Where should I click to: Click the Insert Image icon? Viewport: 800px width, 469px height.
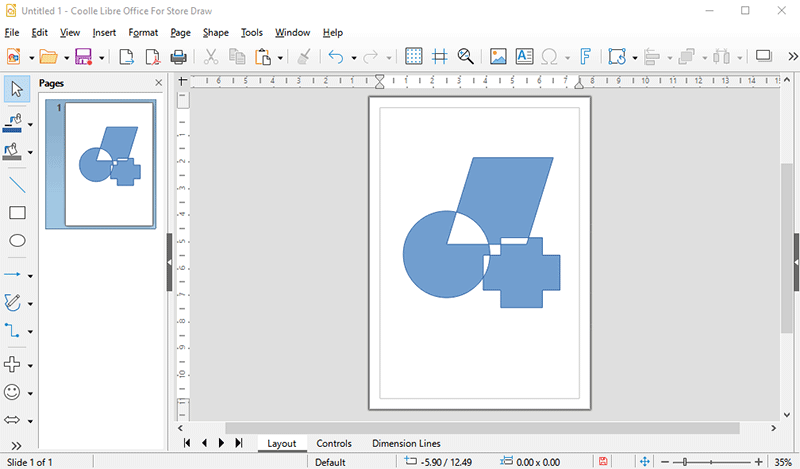[498, 57]
